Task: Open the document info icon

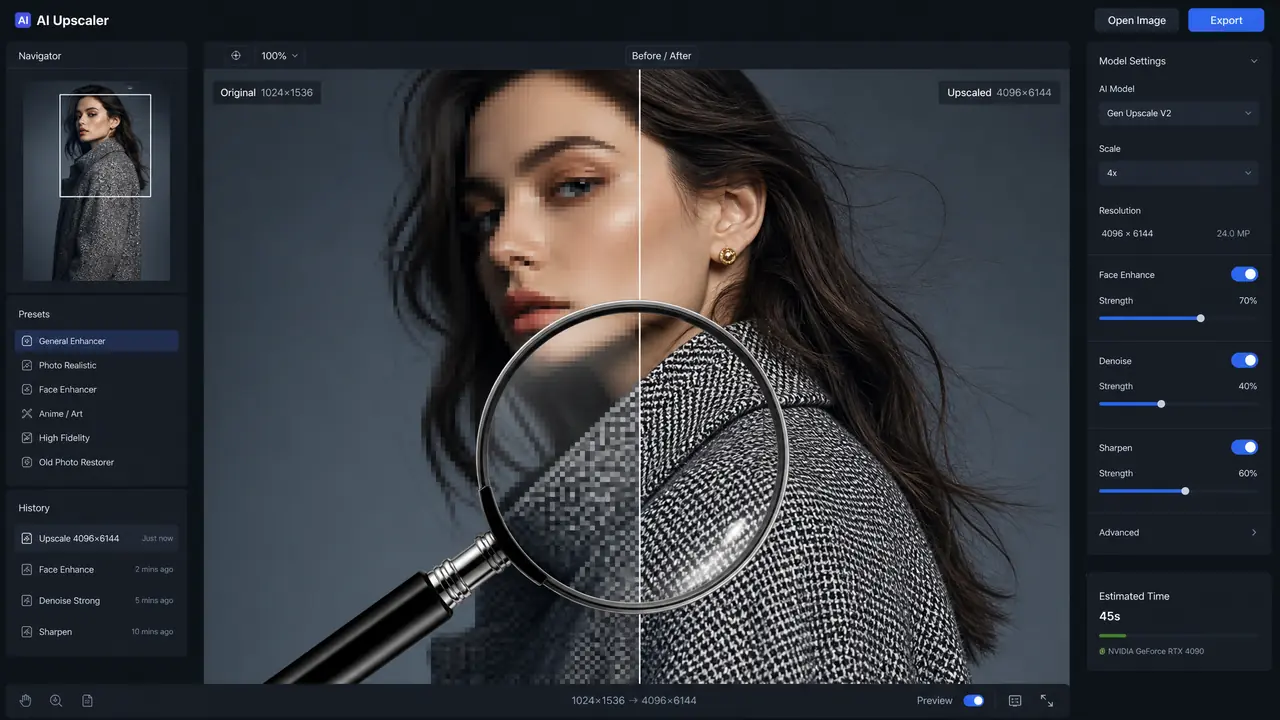Action: 87,701
